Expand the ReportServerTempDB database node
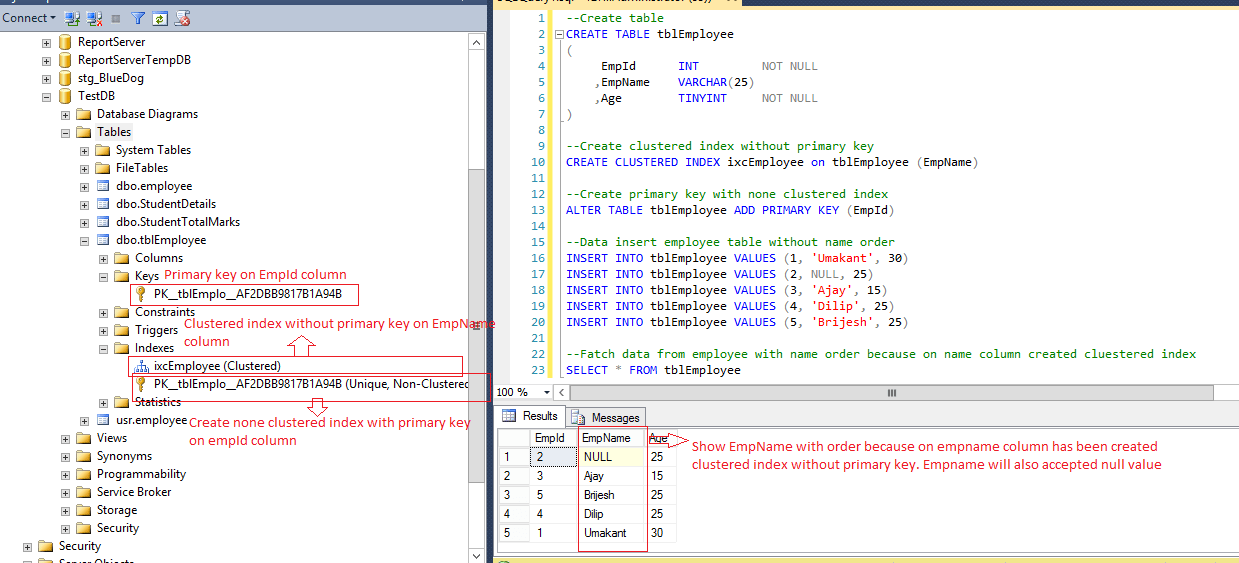Viewport: 1239px width, 563px height. pyautogui.click(x=46, y=60)
